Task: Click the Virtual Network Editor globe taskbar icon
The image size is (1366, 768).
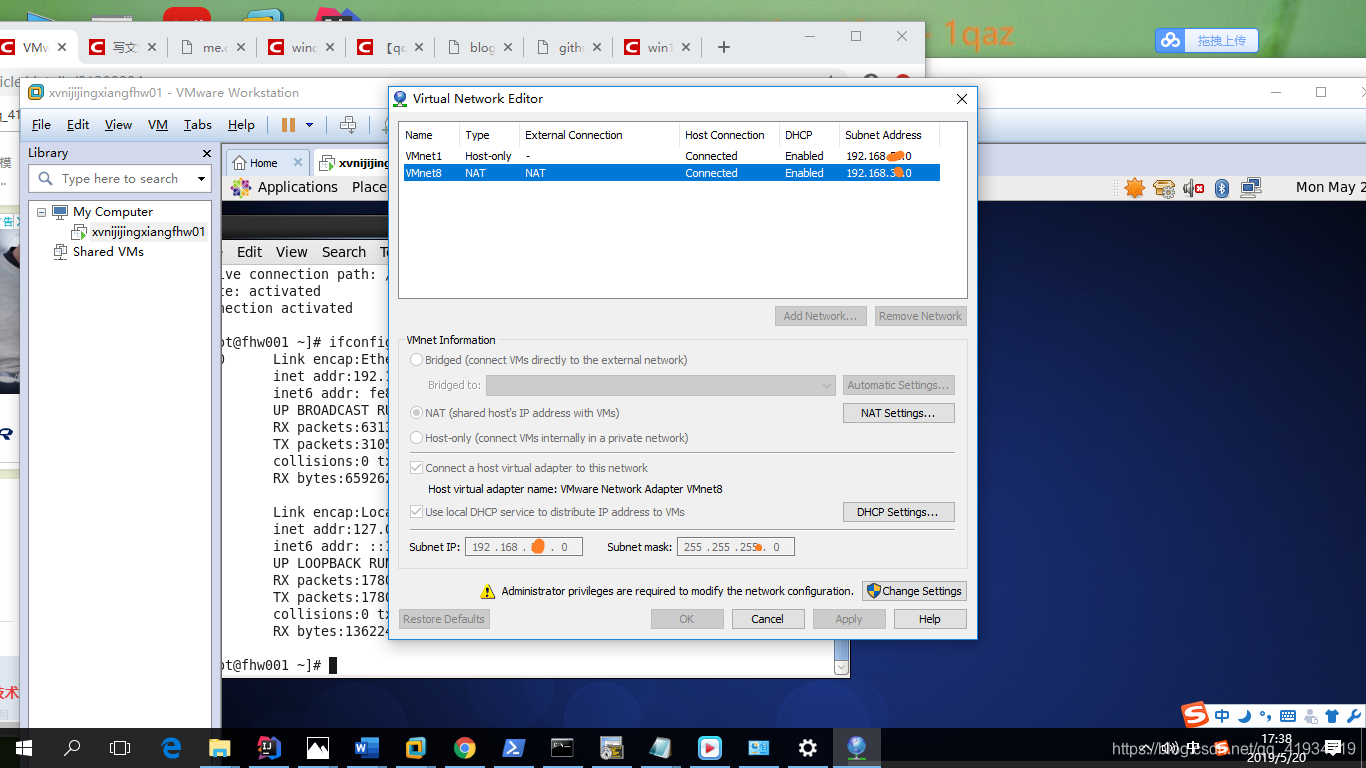Action: (x=856, y=747)
